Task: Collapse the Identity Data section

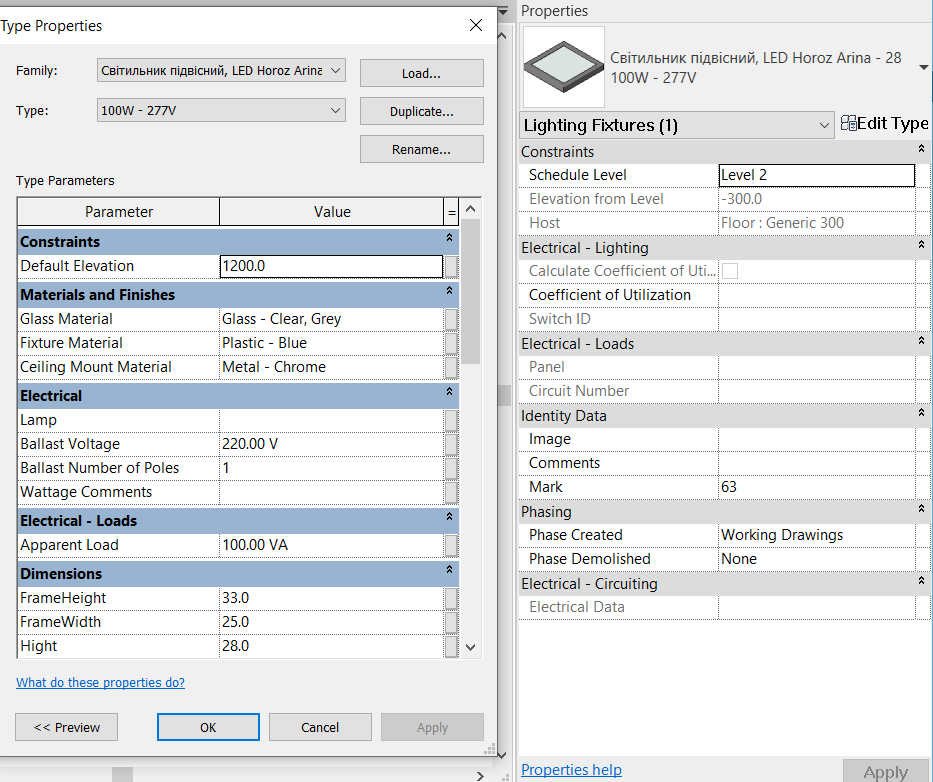Action: [x=920, y=415]
